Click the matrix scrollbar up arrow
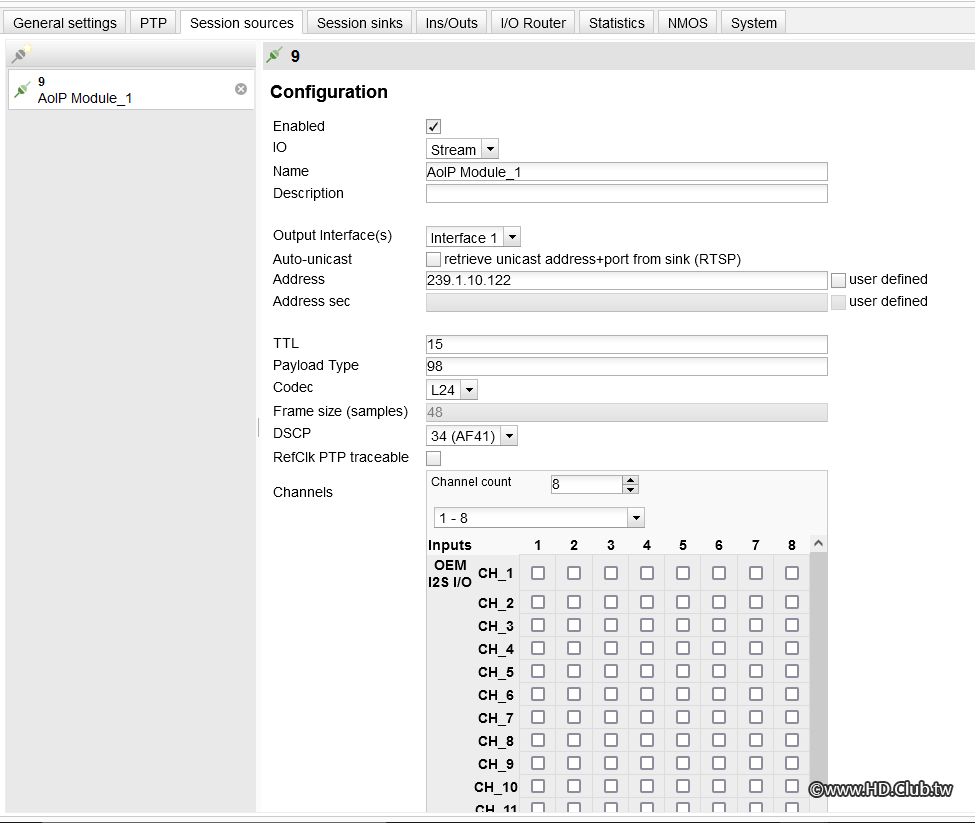This screenshot has width=975, height=823. coord(818,544)
